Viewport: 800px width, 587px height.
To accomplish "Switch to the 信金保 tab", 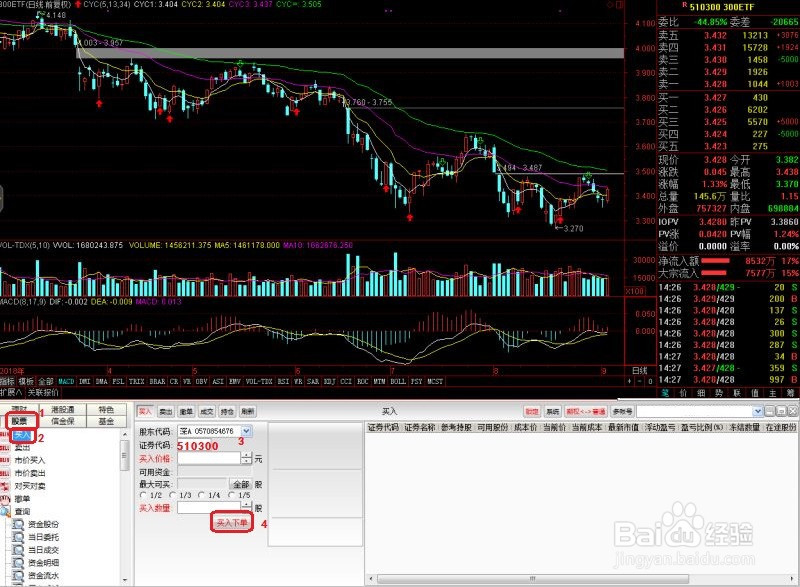I will pos(63,421).
